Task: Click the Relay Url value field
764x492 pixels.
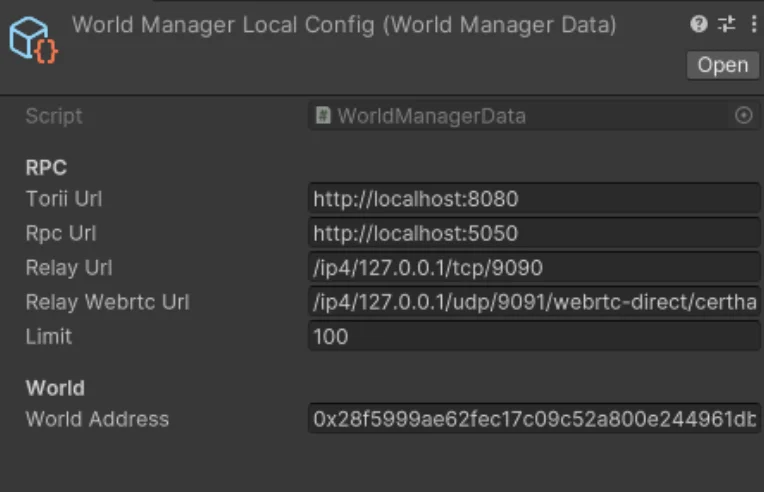Action: 534,268
